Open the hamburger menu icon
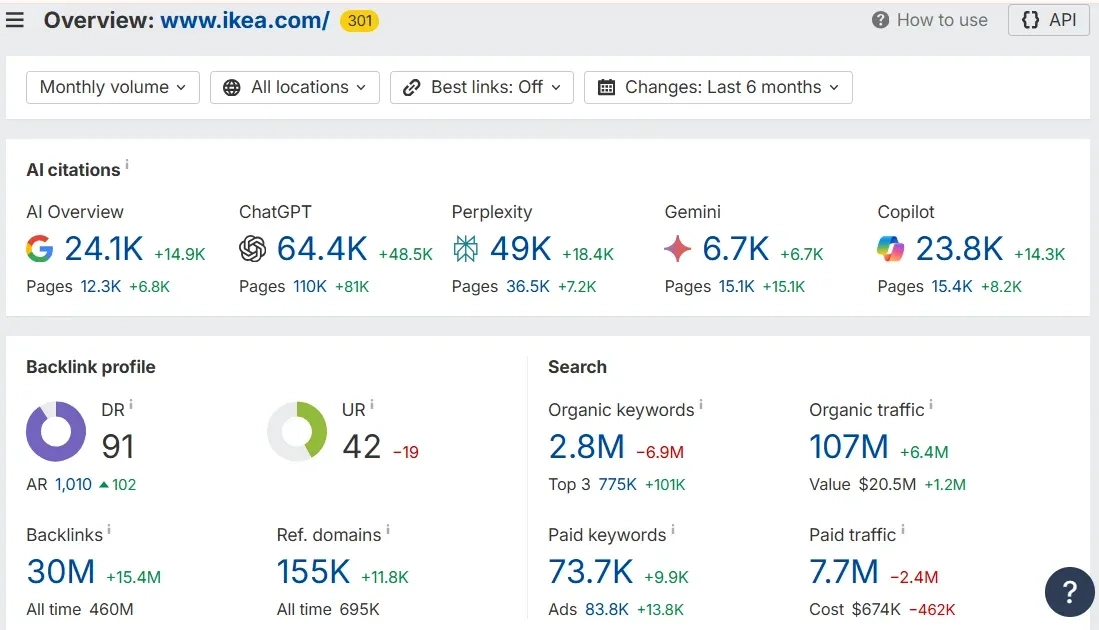 15,20
